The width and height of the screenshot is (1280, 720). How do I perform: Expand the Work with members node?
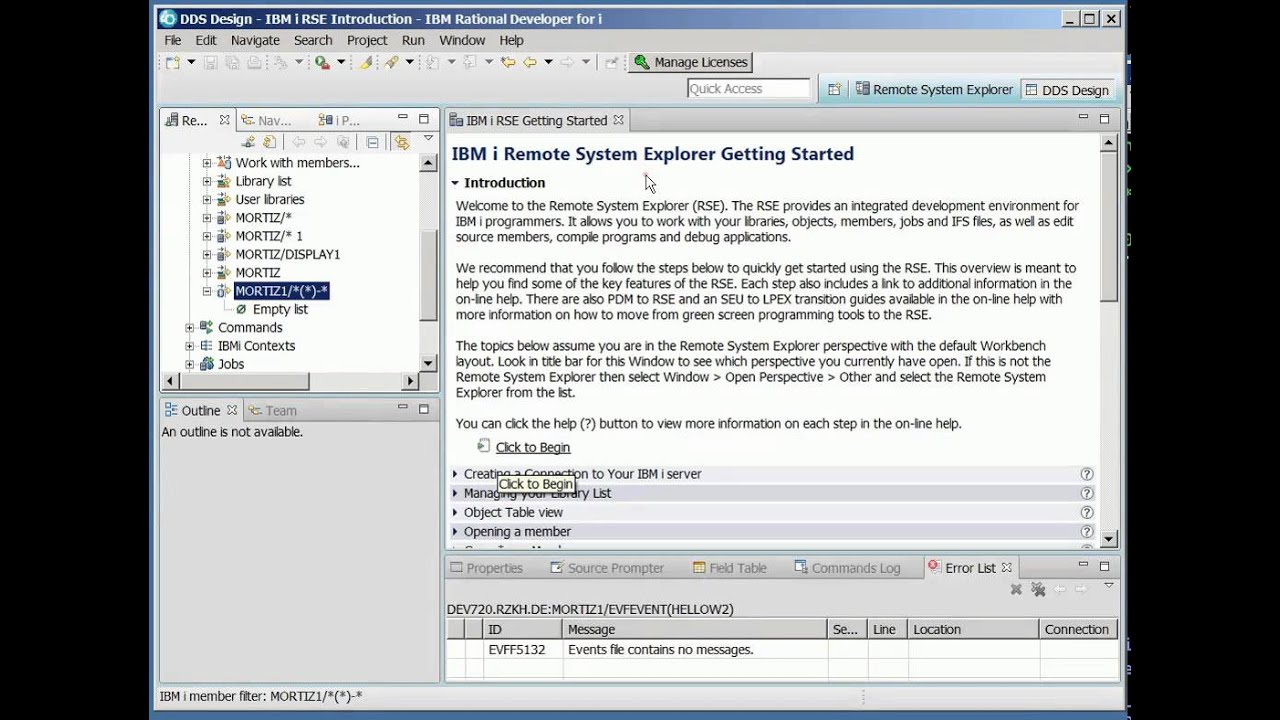pos(207,162)
